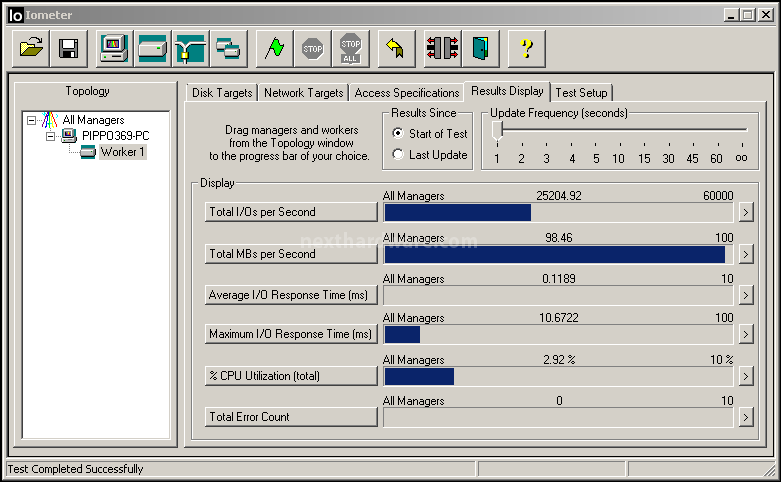Open Access Specifications tab

406,93
